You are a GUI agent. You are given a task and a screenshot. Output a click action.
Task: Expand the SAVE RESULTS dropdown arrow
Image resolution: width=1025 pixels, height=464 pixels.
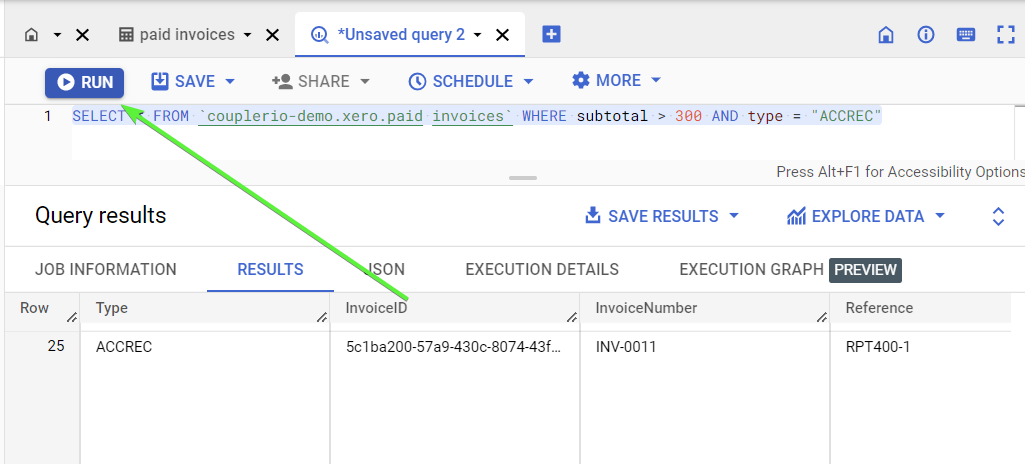(733, 216)
